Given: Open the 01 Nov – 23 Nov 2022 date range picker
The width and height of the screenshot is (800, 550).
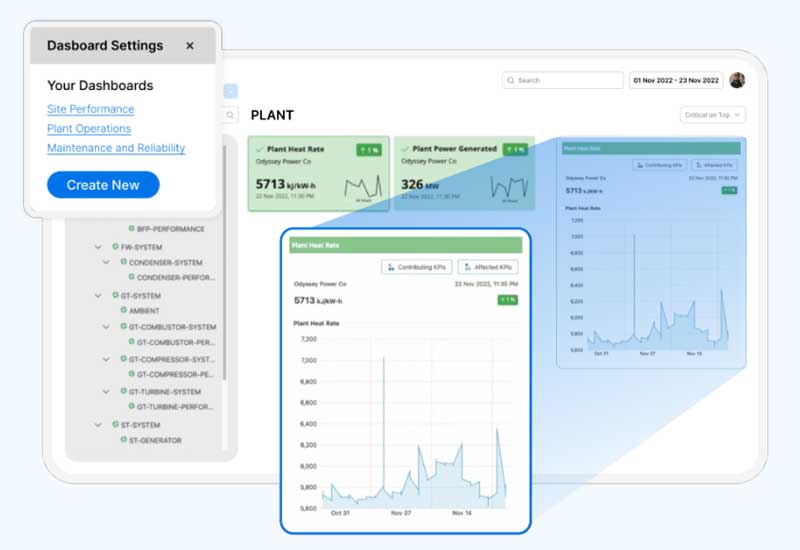Looking at the screenshot, I should [675, 80].
